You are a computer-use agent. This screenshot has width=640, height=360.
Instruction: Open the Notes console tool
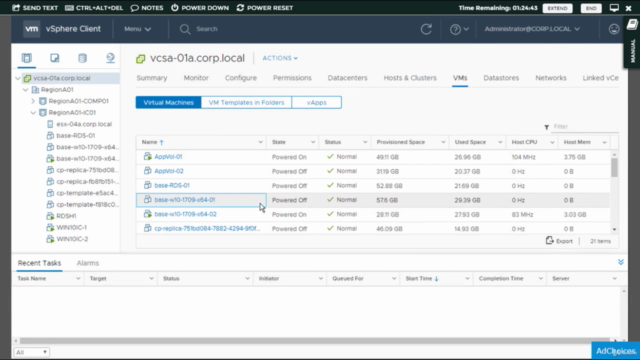pyautogui.click(x=147, y=8)
